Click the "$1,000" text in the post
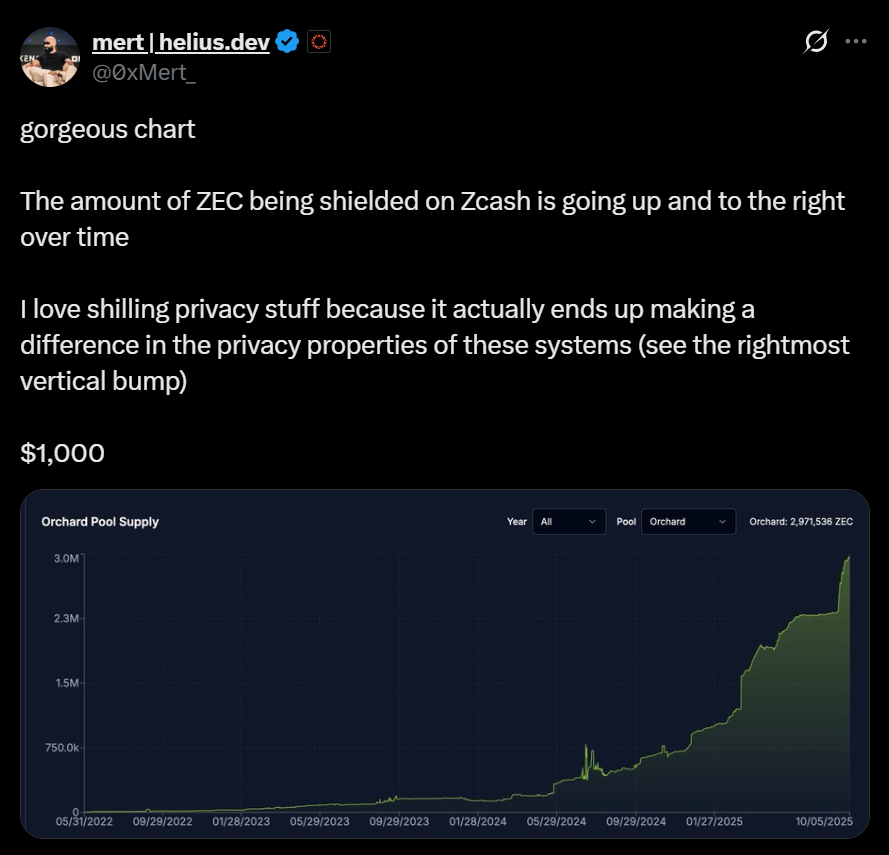The image size is (889, 855). click(62, 453)
